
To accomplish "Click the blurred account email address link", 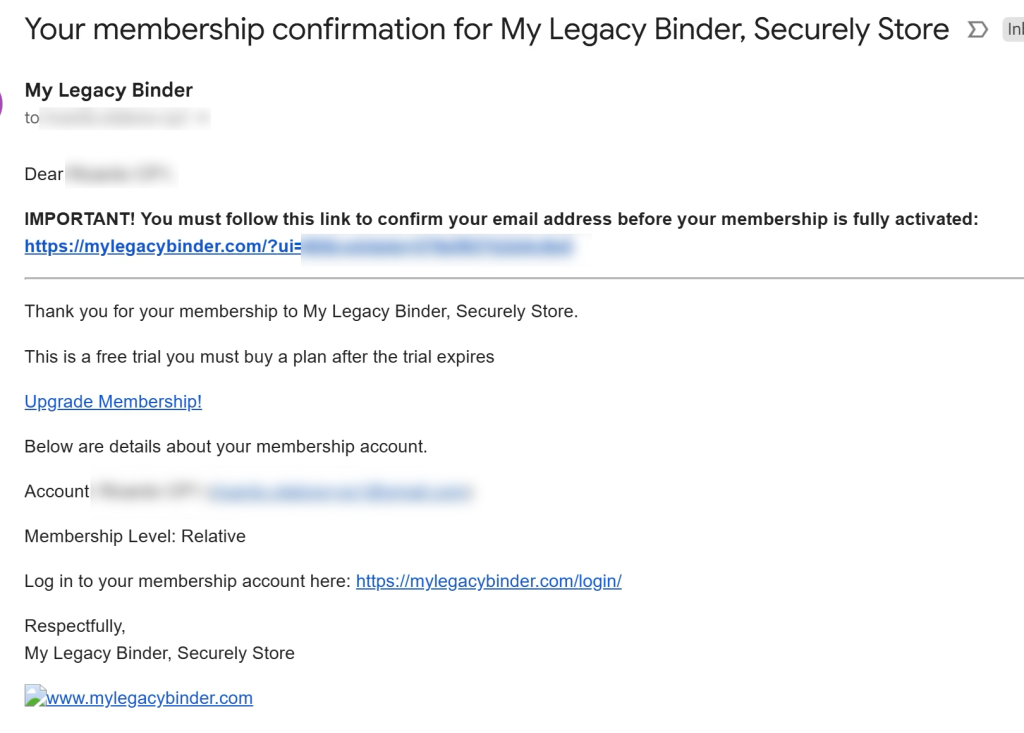I will pyautogui.click(x=338, y=491).
